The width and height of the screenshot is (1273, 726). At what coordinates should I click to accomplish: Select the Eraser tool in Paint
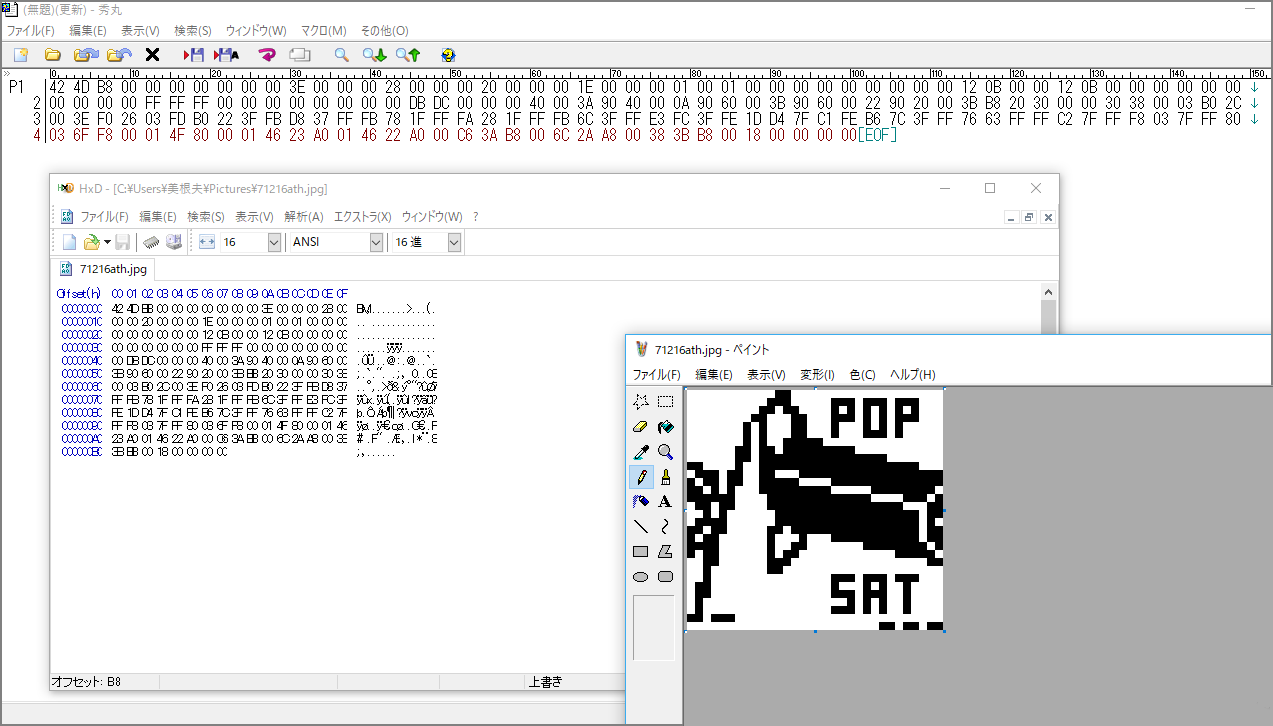coord(641,427)
